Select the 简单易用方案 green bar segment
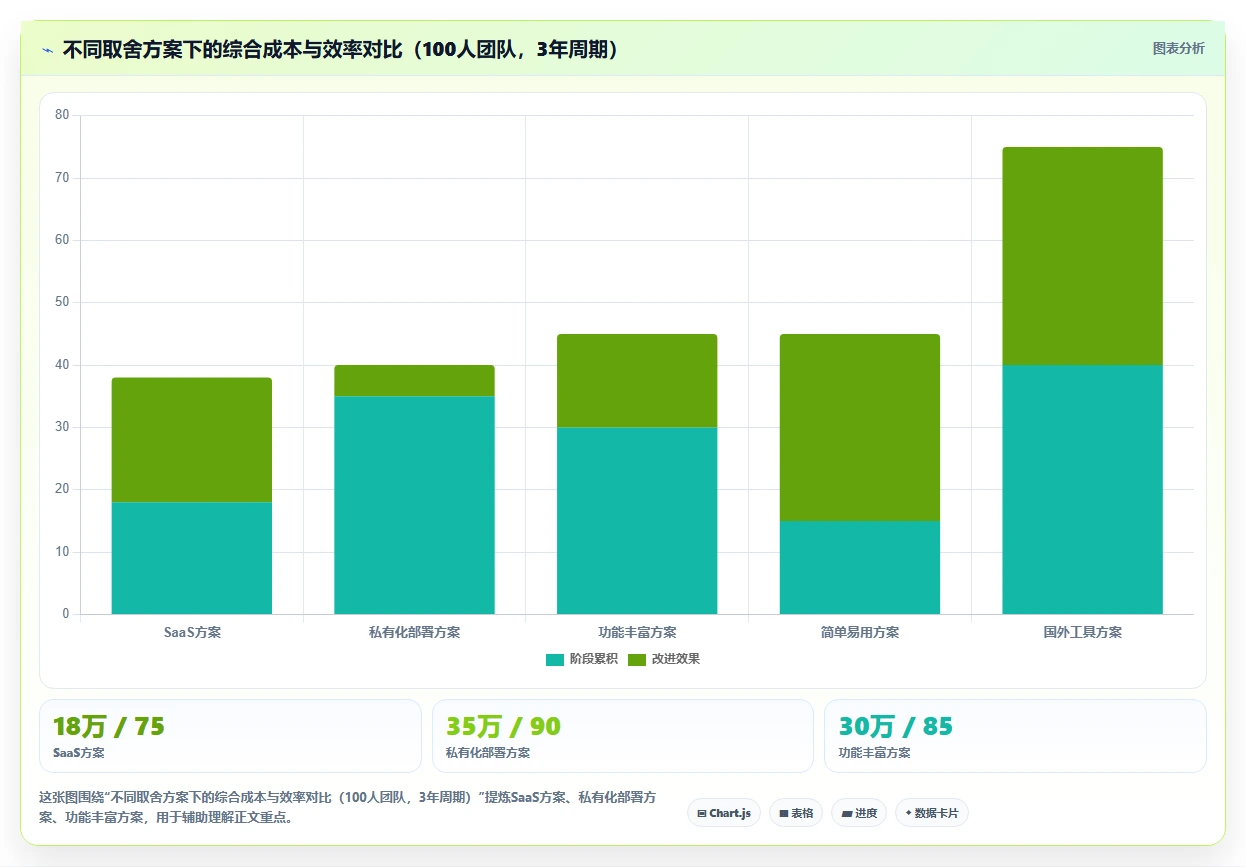 pyautogui.click(x=860, y=427)
